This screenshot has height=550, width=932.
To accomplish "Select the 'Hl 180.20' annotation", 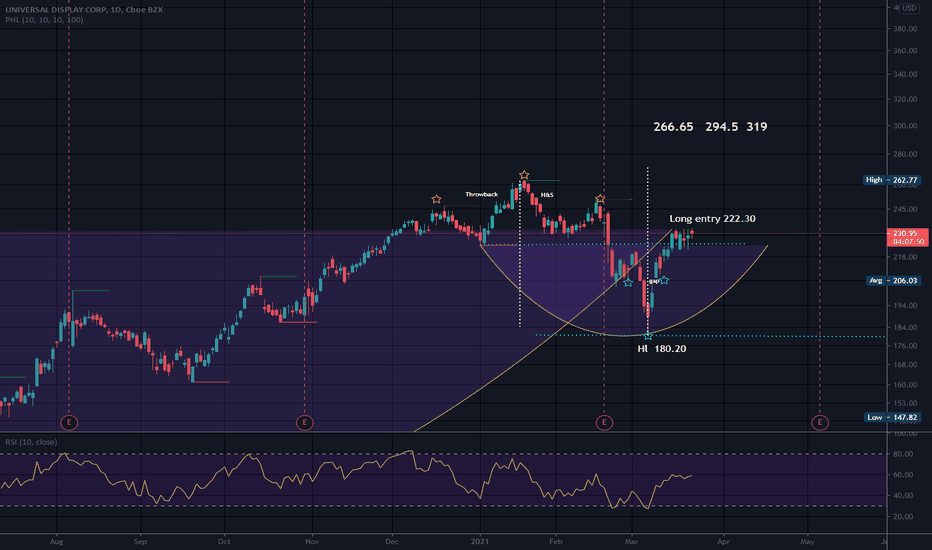I will pyautogui.click(x=662, y=349).
